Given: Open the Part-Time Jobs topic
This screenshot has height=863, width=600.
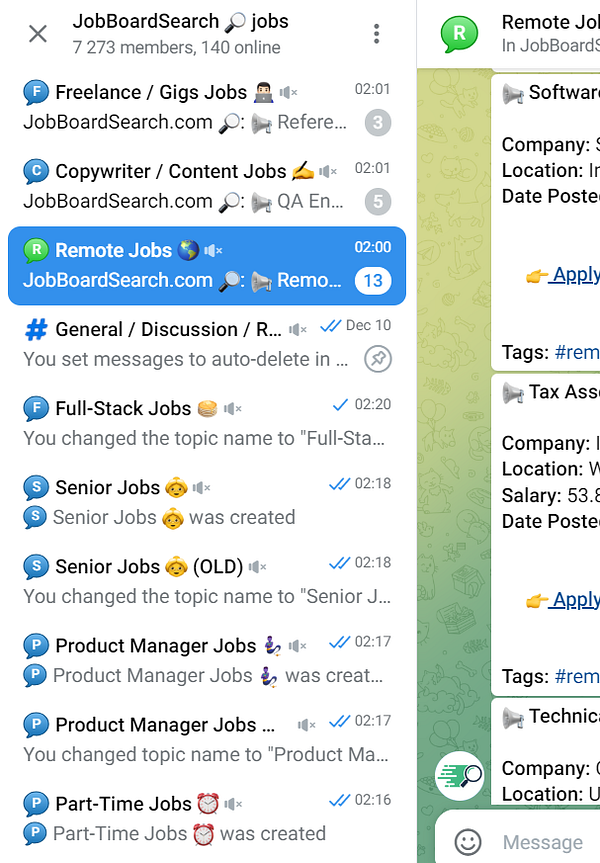Looking at the screenshot, I should tap(207, 819).
